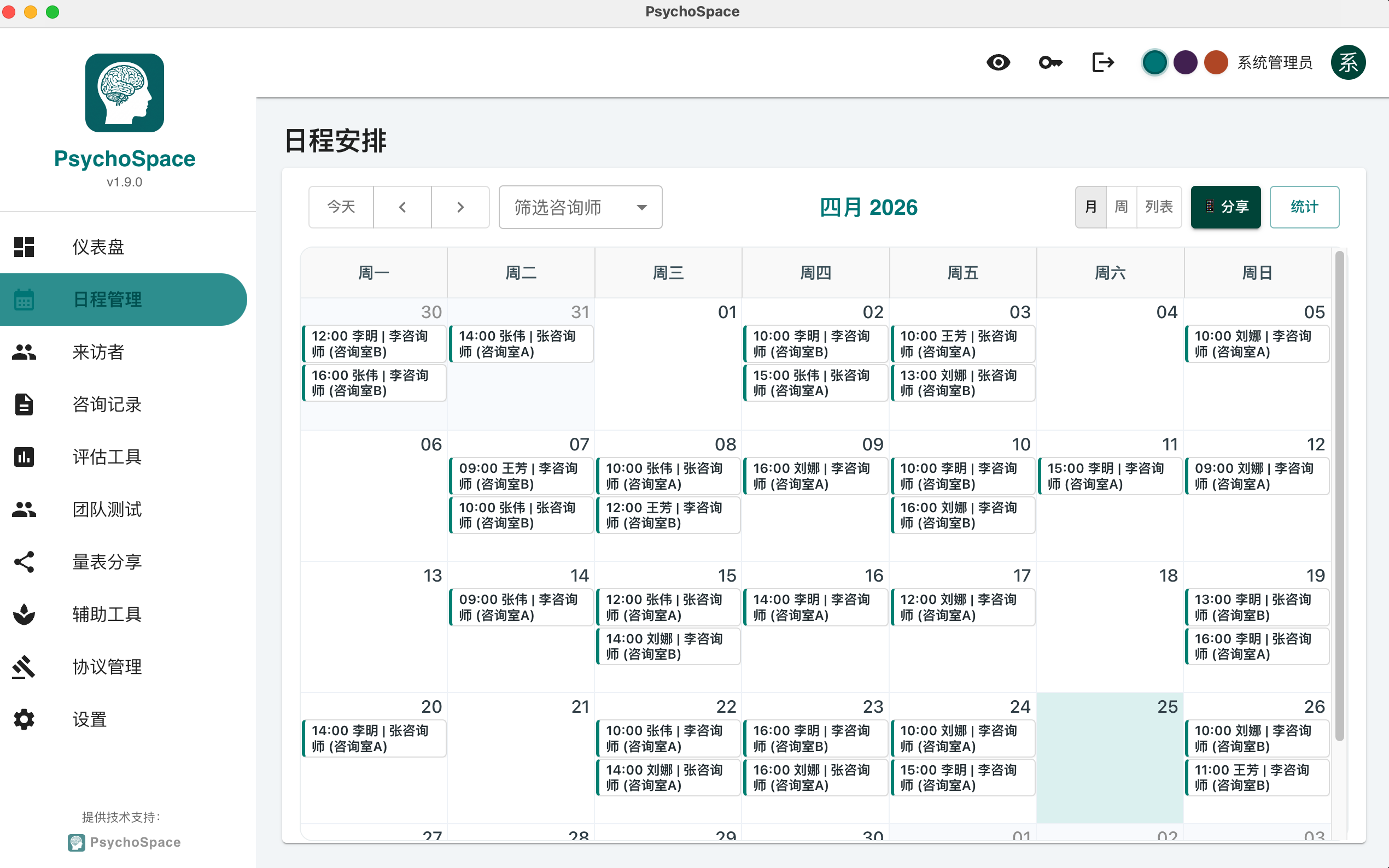1389x868 pixels.
Task: Select the purple theme color swatch
Action: tap(1185, 62)
